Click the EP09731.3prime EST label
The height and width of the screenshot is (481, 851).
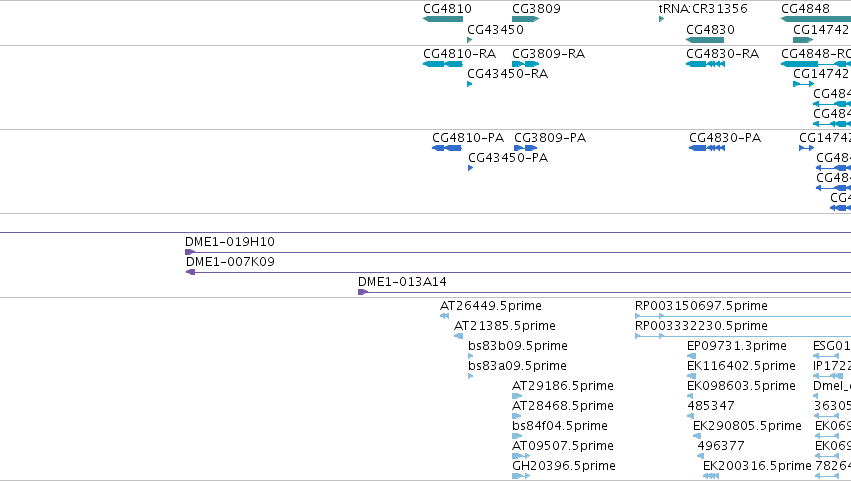click(737, 346)
